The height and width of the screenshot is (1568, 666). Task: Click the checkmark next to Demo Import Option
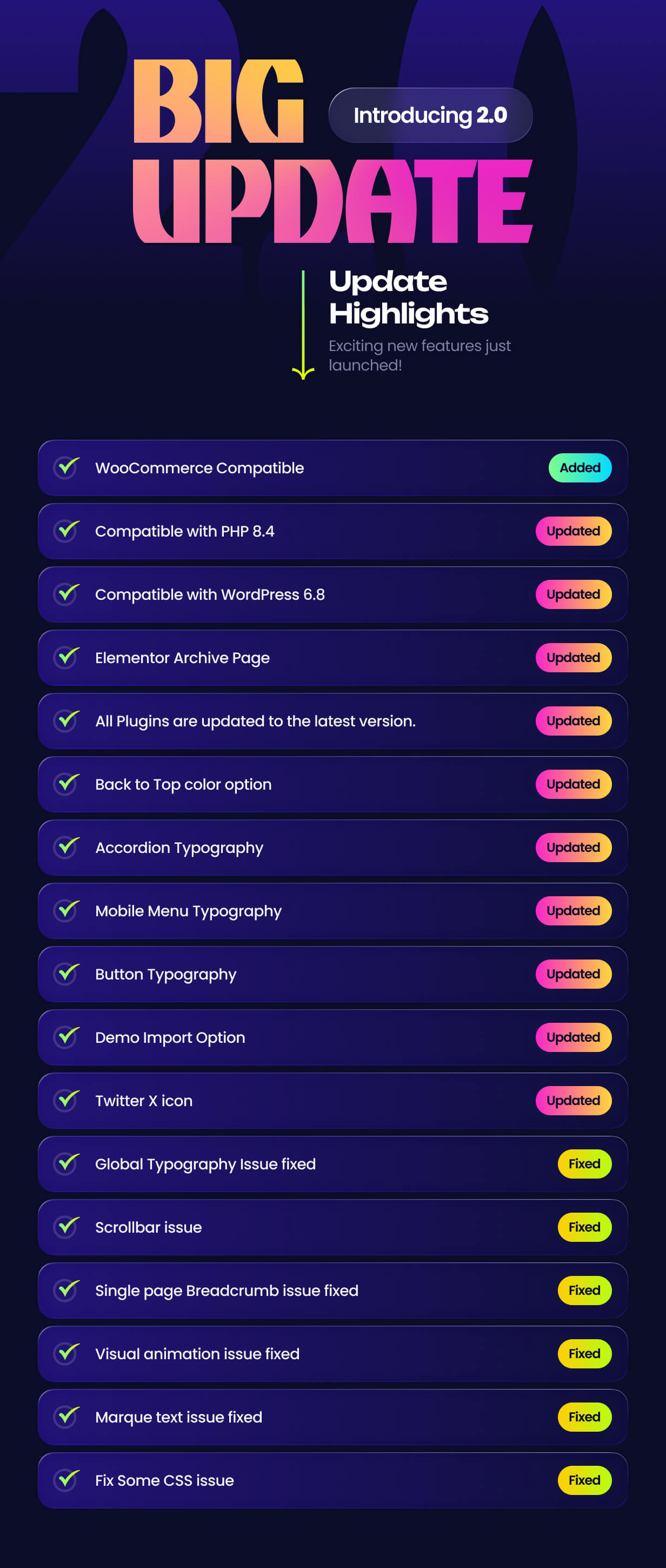[66, 1037]
